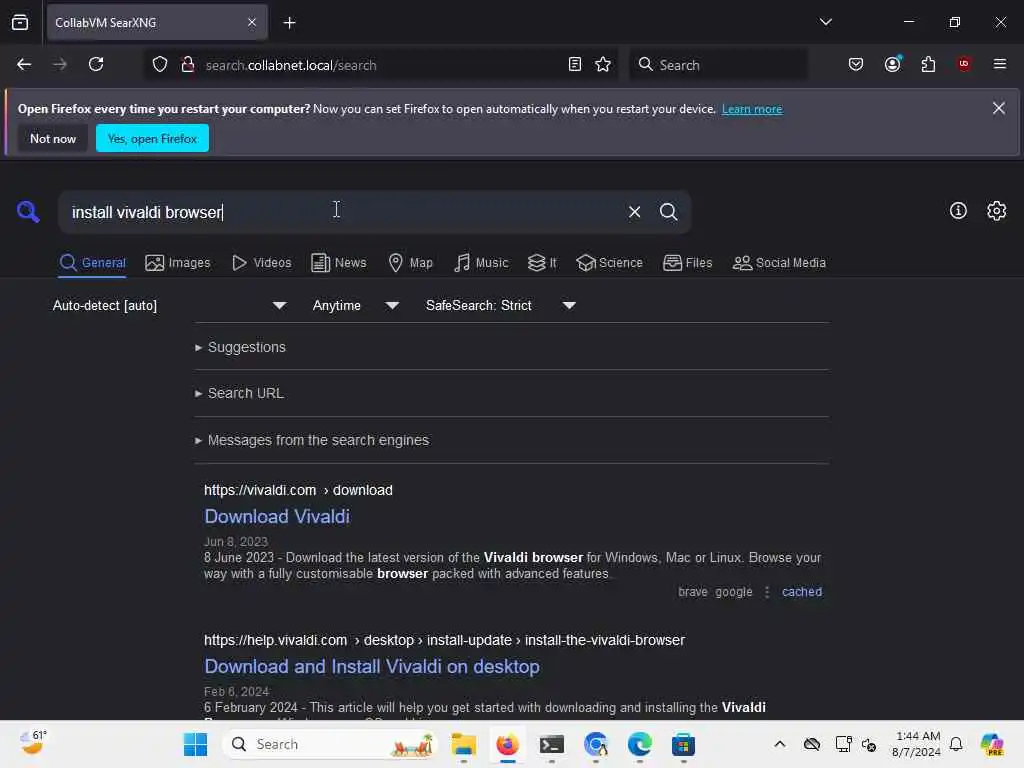Open the Microsoft Store taskbar icon

683,744
